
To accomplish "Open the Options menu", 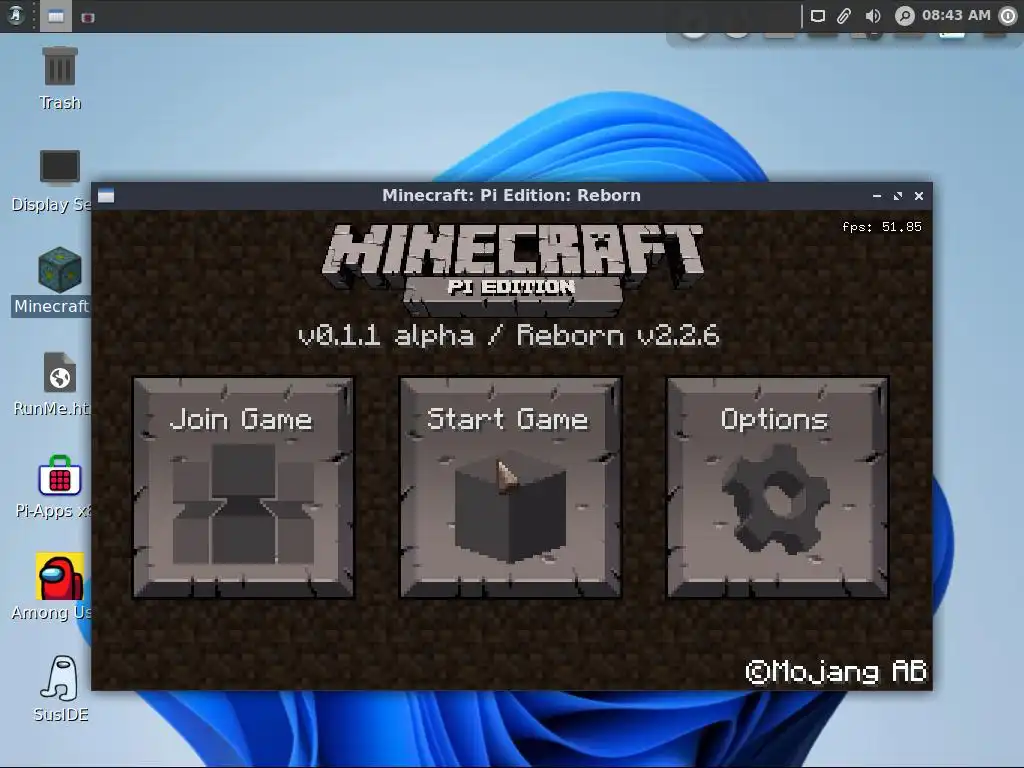I will click(777, 488).
